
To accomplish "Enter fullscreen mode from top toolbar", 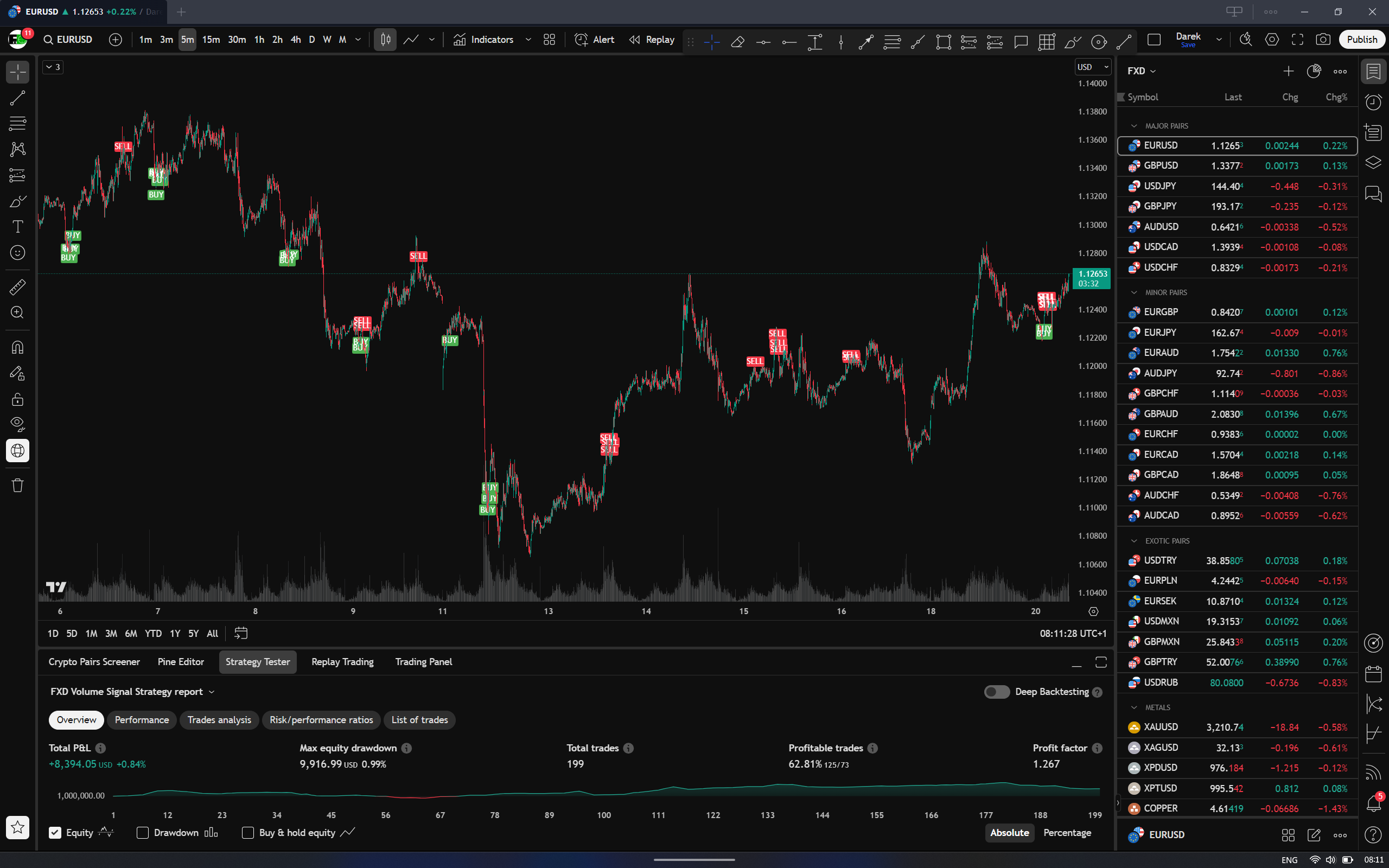I will pyautogui.click(x=1297, y=40).
